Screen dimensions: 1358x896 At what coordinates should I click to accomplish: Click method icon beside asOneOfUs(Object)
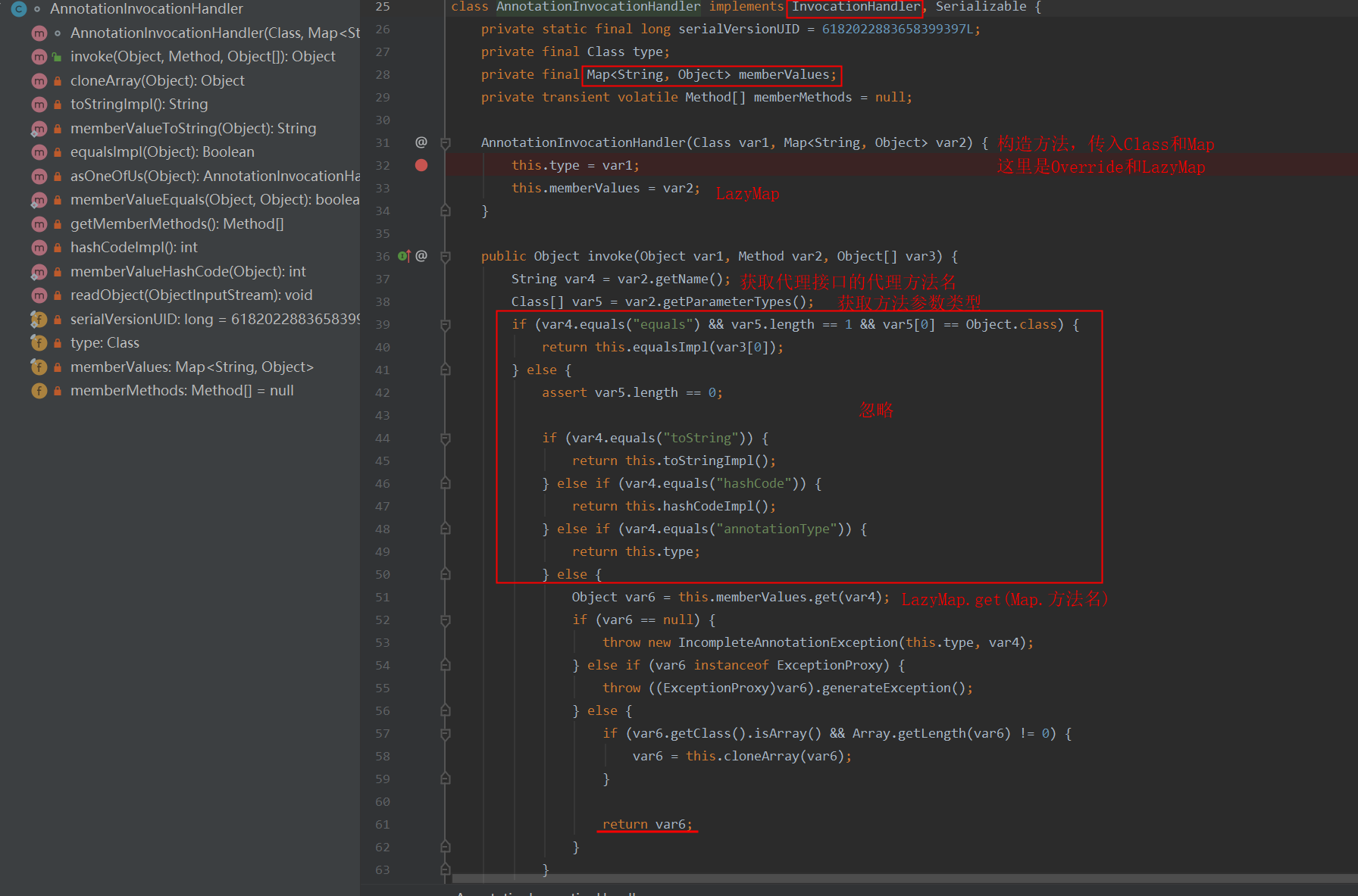pos(39,176)
